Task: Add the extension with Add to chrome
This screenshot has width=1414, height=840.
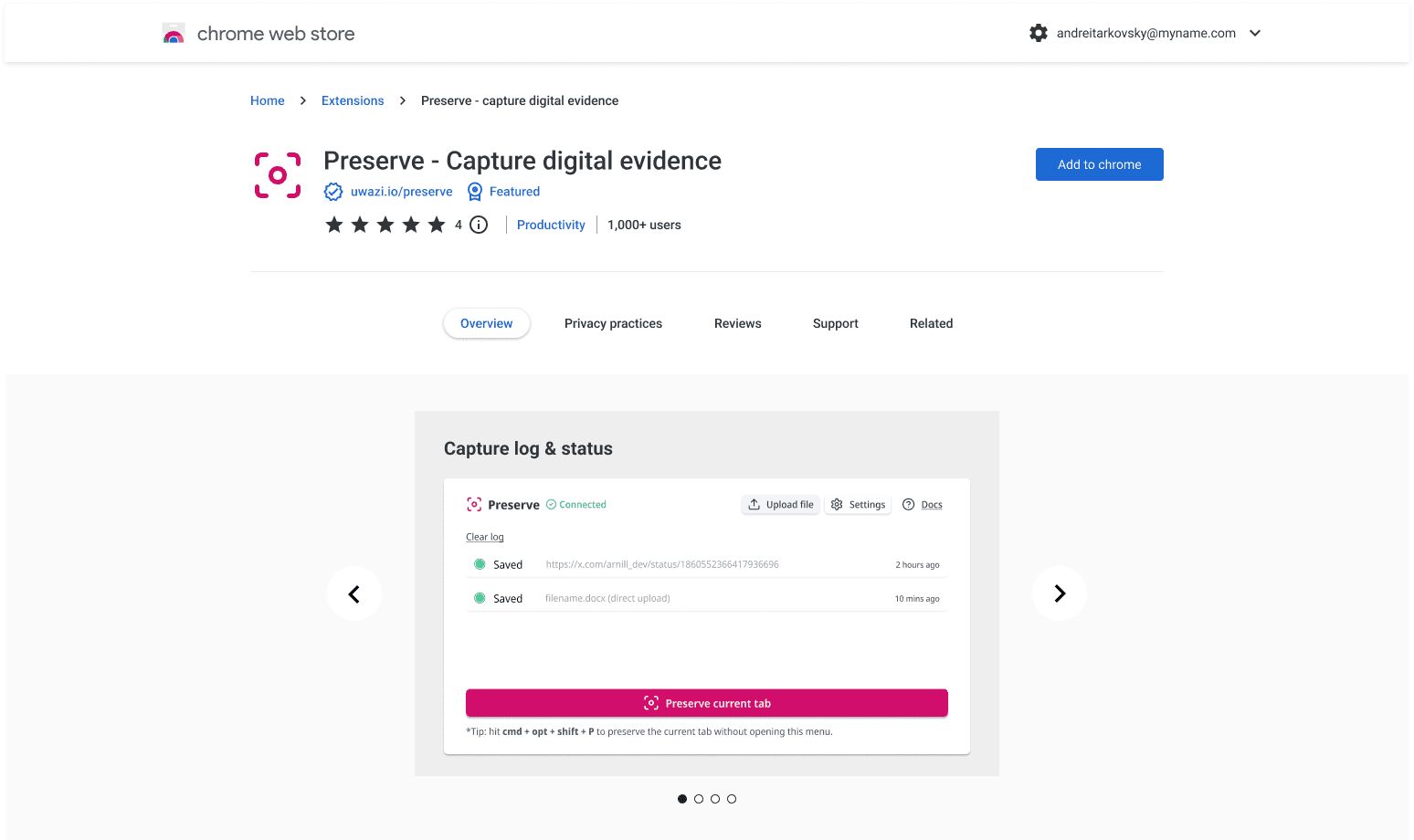Action: pos(1100,164)
